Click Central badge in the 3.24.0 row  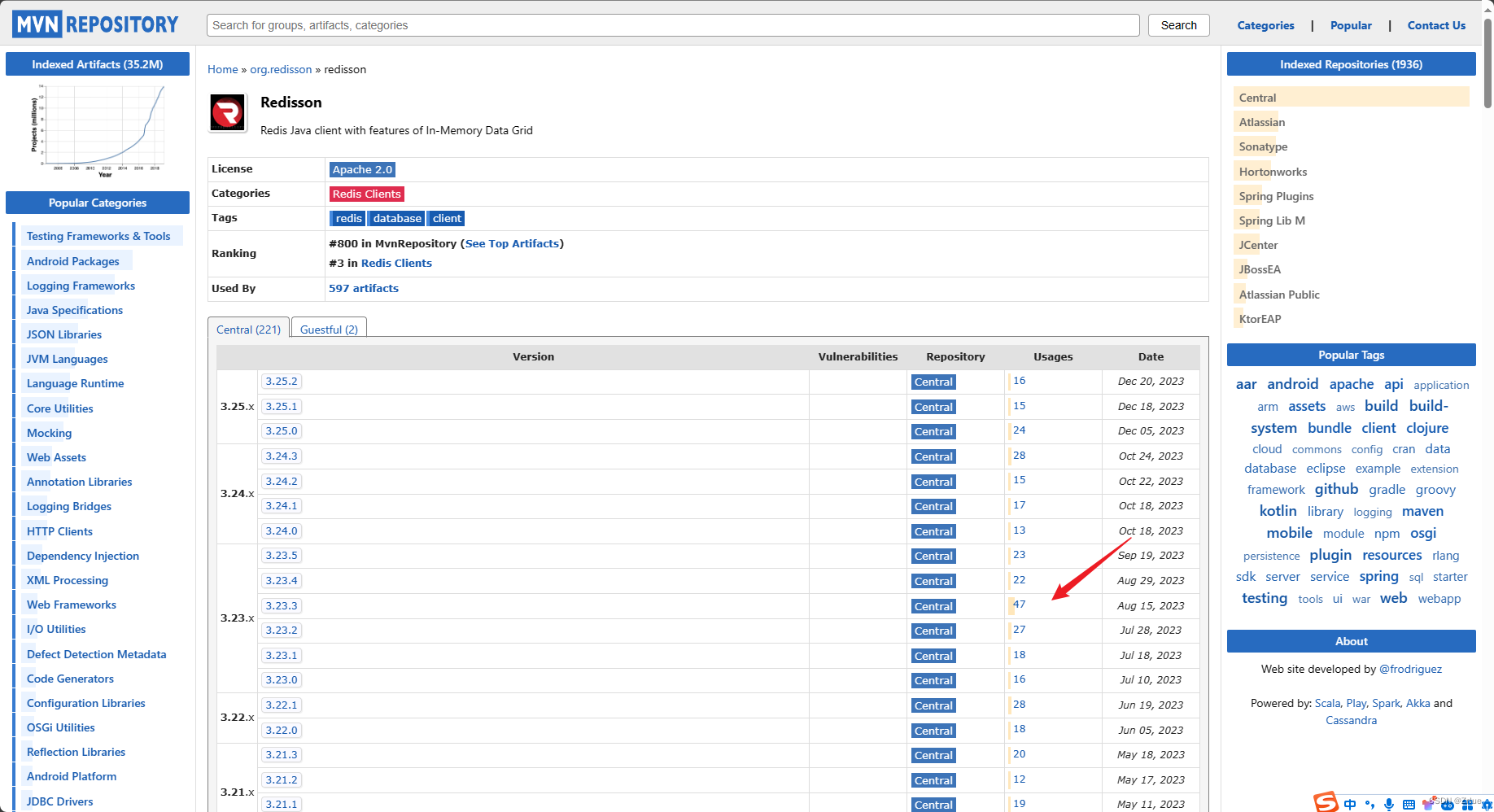[933, 531]
